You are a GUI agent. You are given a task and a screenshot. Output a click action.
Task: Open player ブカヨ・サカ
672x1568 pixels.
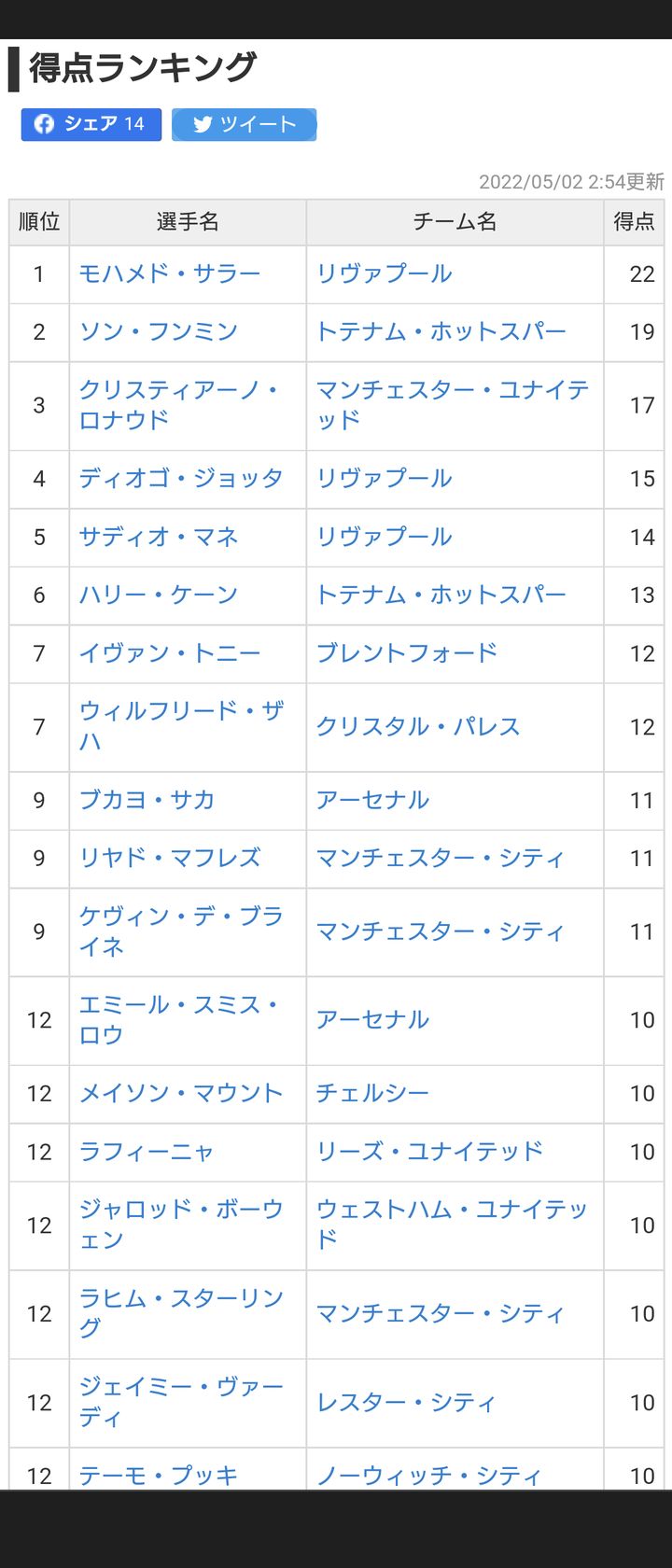147,800
